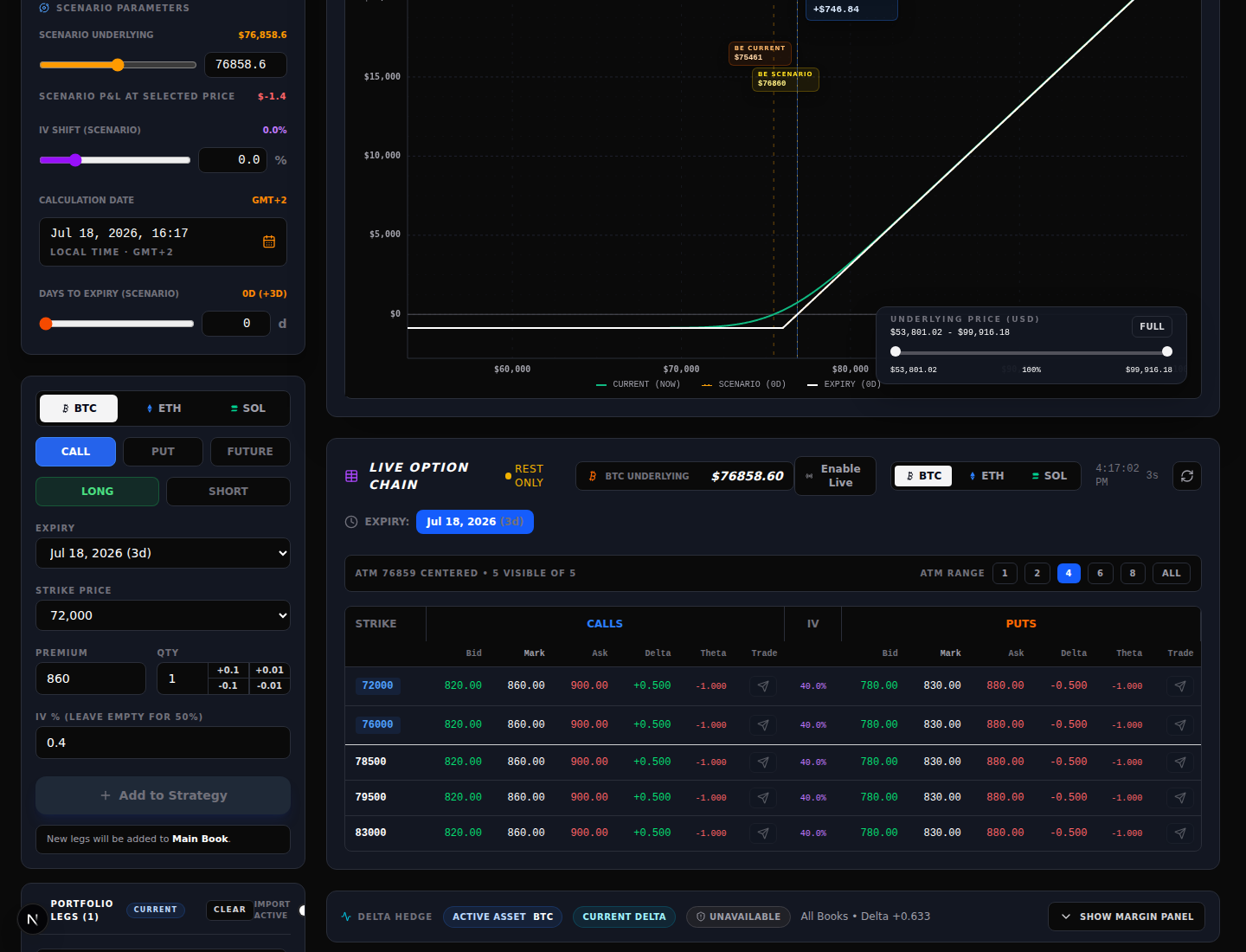Image resolution: width=1246 pixels, height=952 pixels.
Task: Toggle the Import Active switch
Action: coord(302,910)
